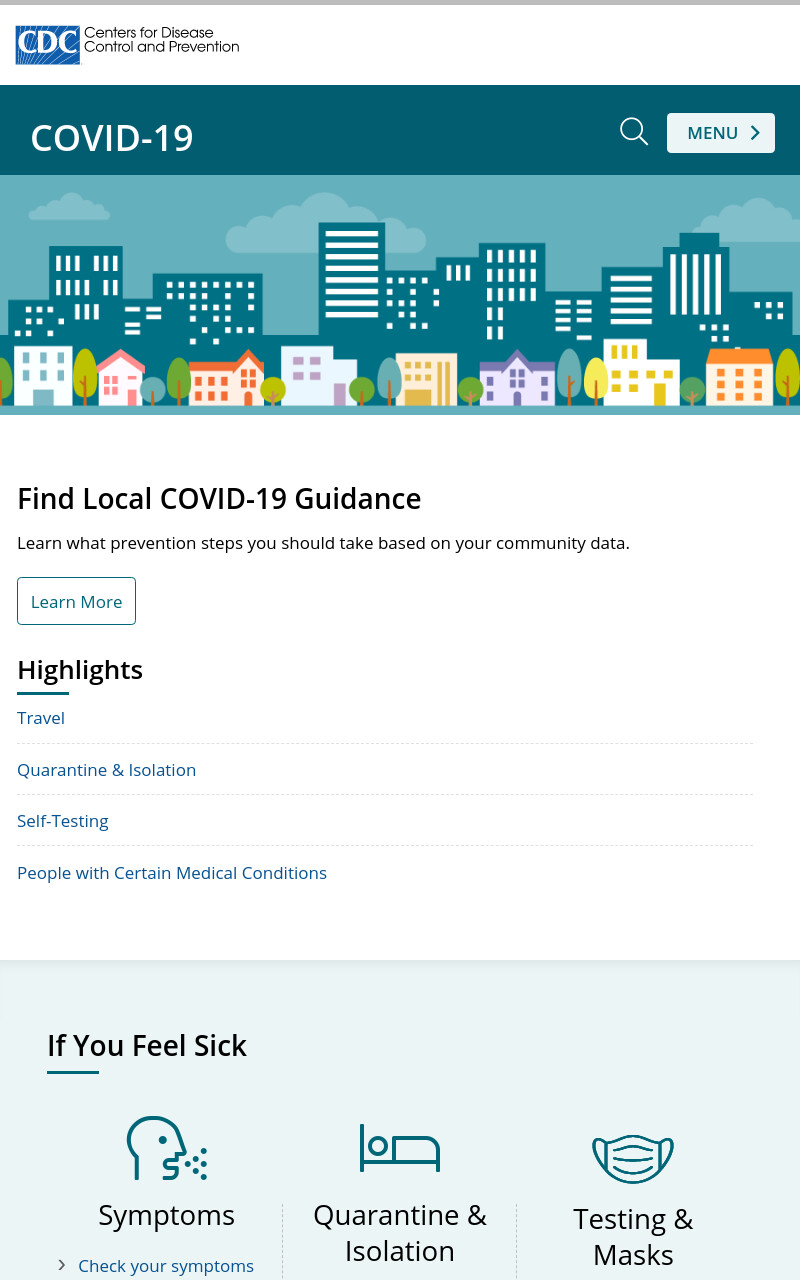
Task: Follow the Check your symptoms link
Action: click(x=166, y=1266)
